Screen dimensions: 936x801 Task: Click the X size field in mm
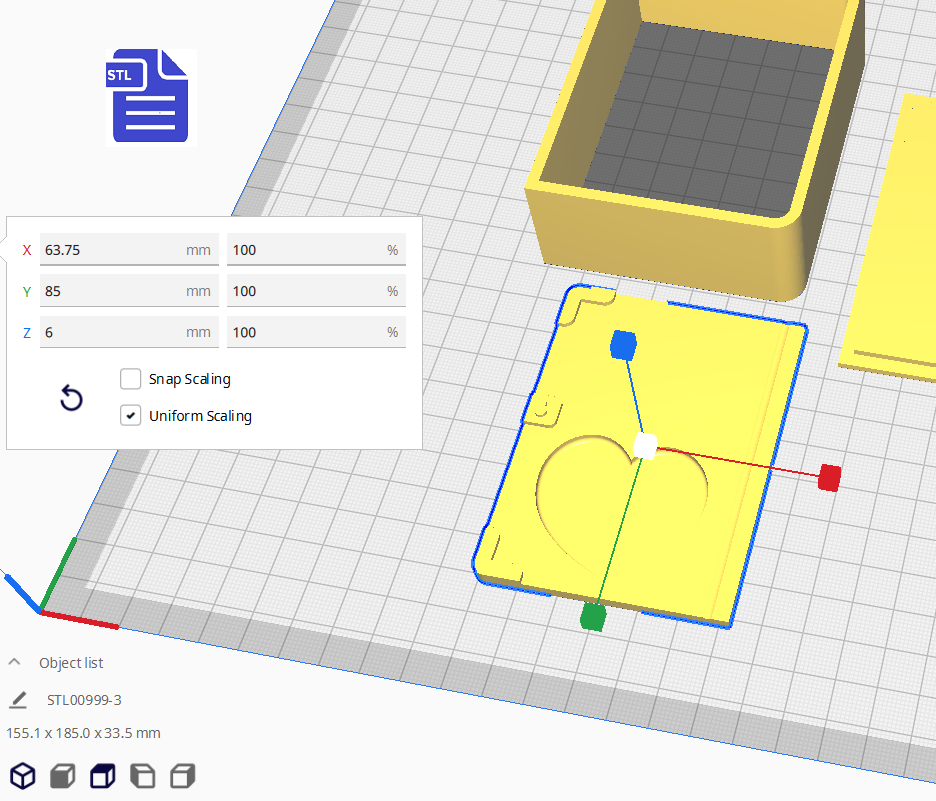tap(110, 250)
